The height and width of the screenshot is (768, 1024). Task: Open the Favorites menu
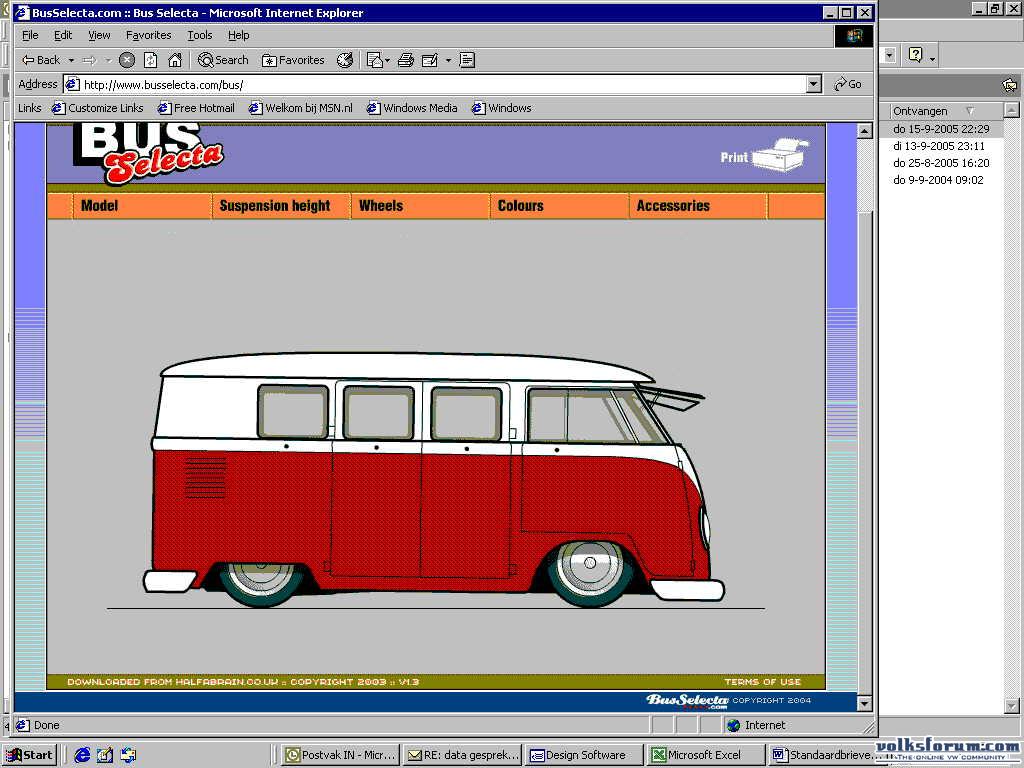click(148, 35)
